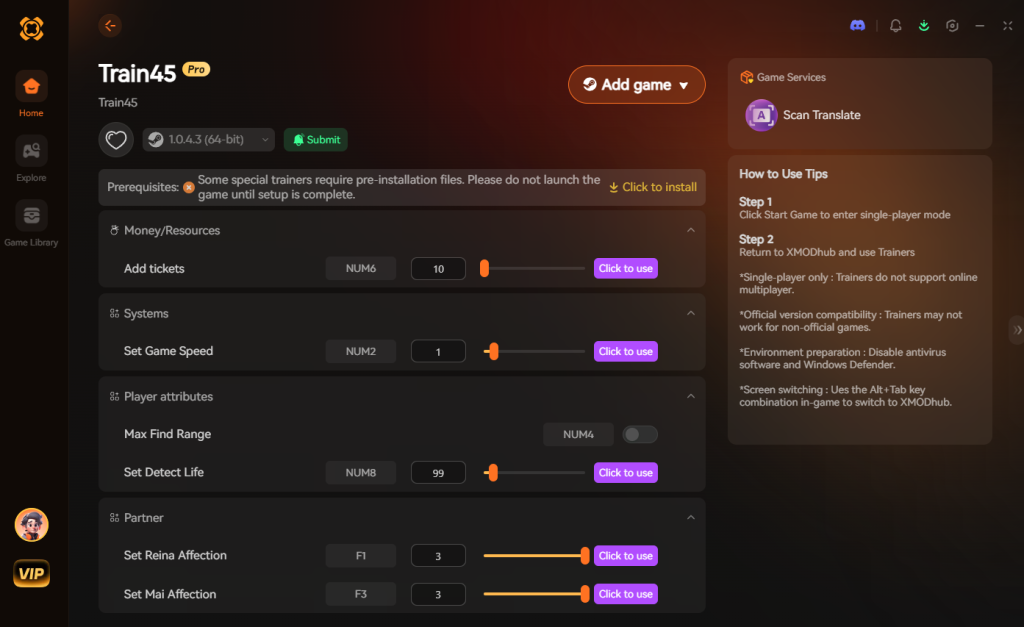This screenshot has height=627, width=1024.
Task: Collapse the Partner section
Action: click(x=690, y=517)
